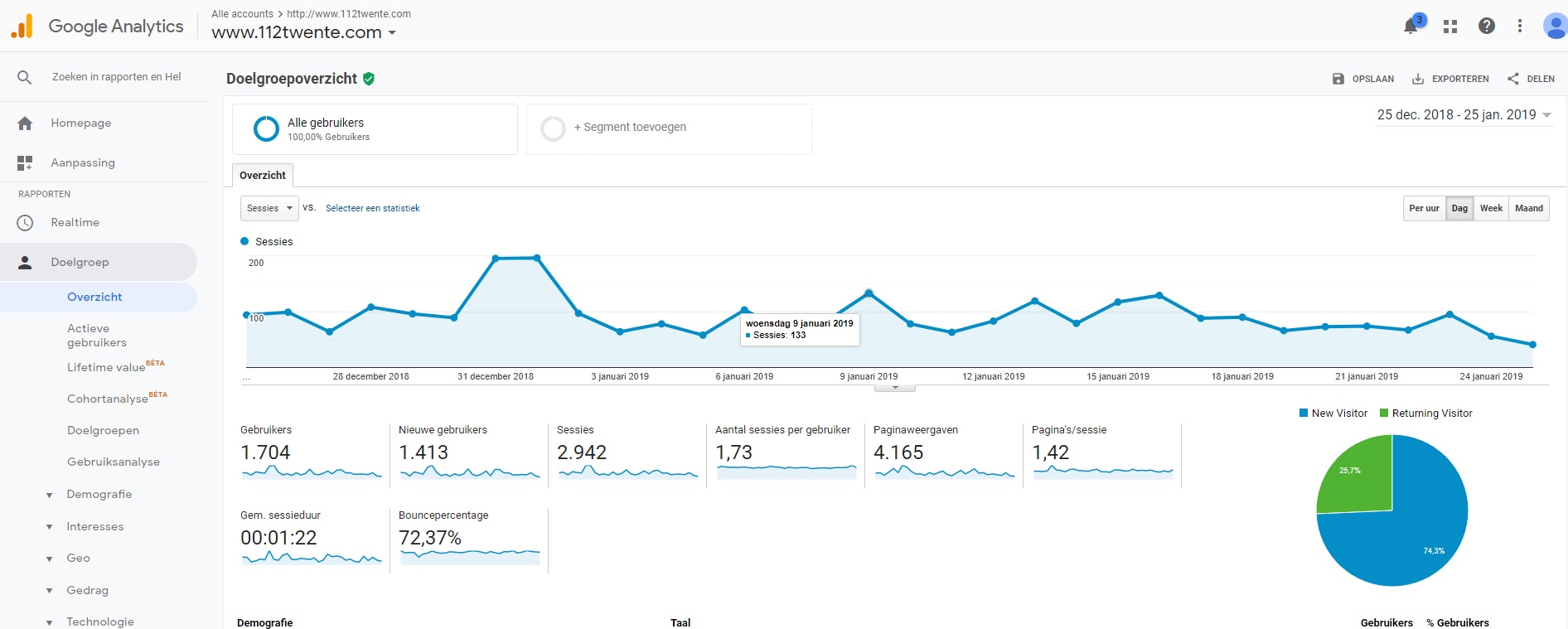Expand the Demografie sidebar section
The width and height of the screenshot is (1568, 629).
tap(49, 495)
